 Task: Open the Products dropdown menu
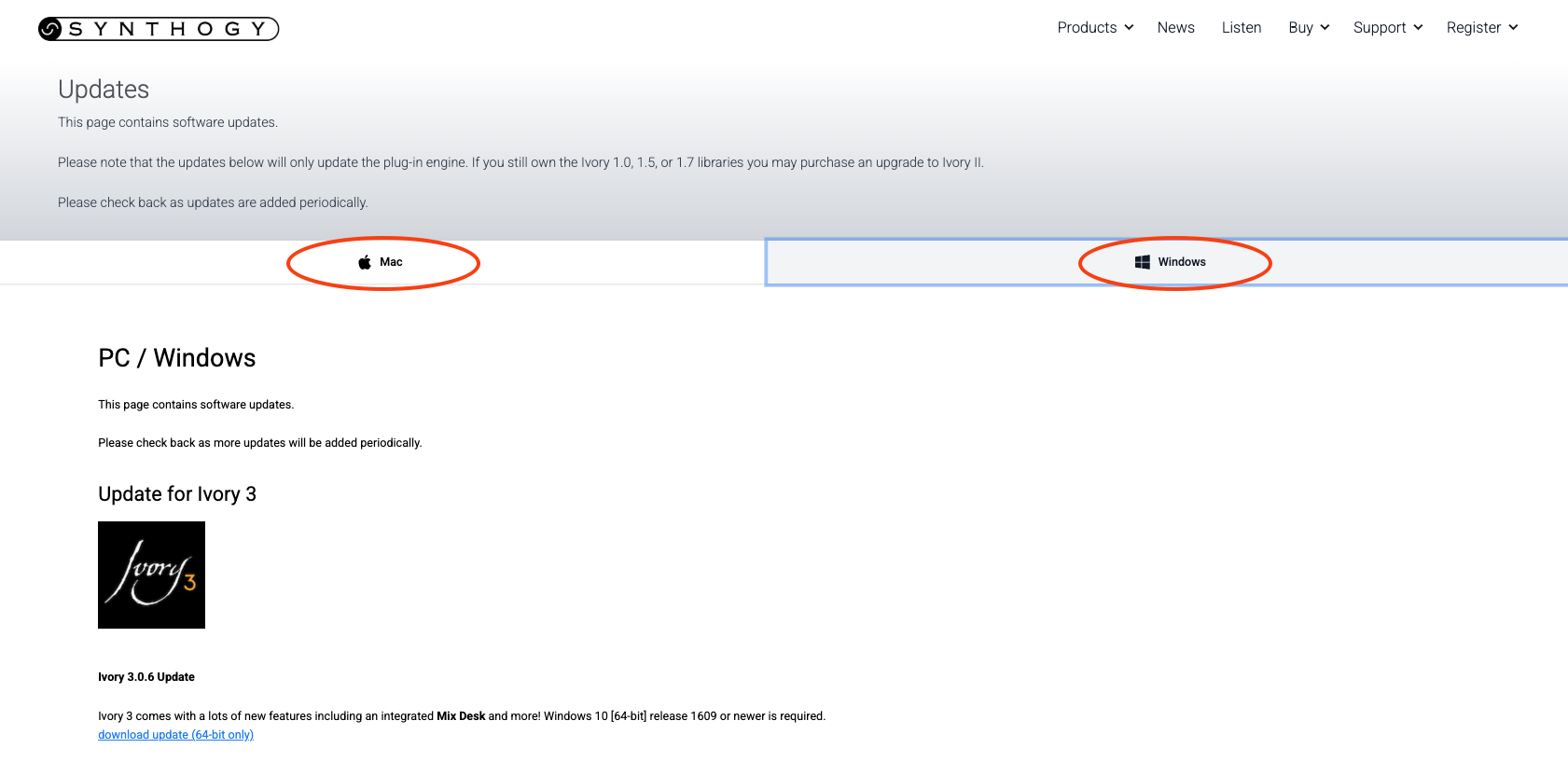click(x=1095, y=28)
